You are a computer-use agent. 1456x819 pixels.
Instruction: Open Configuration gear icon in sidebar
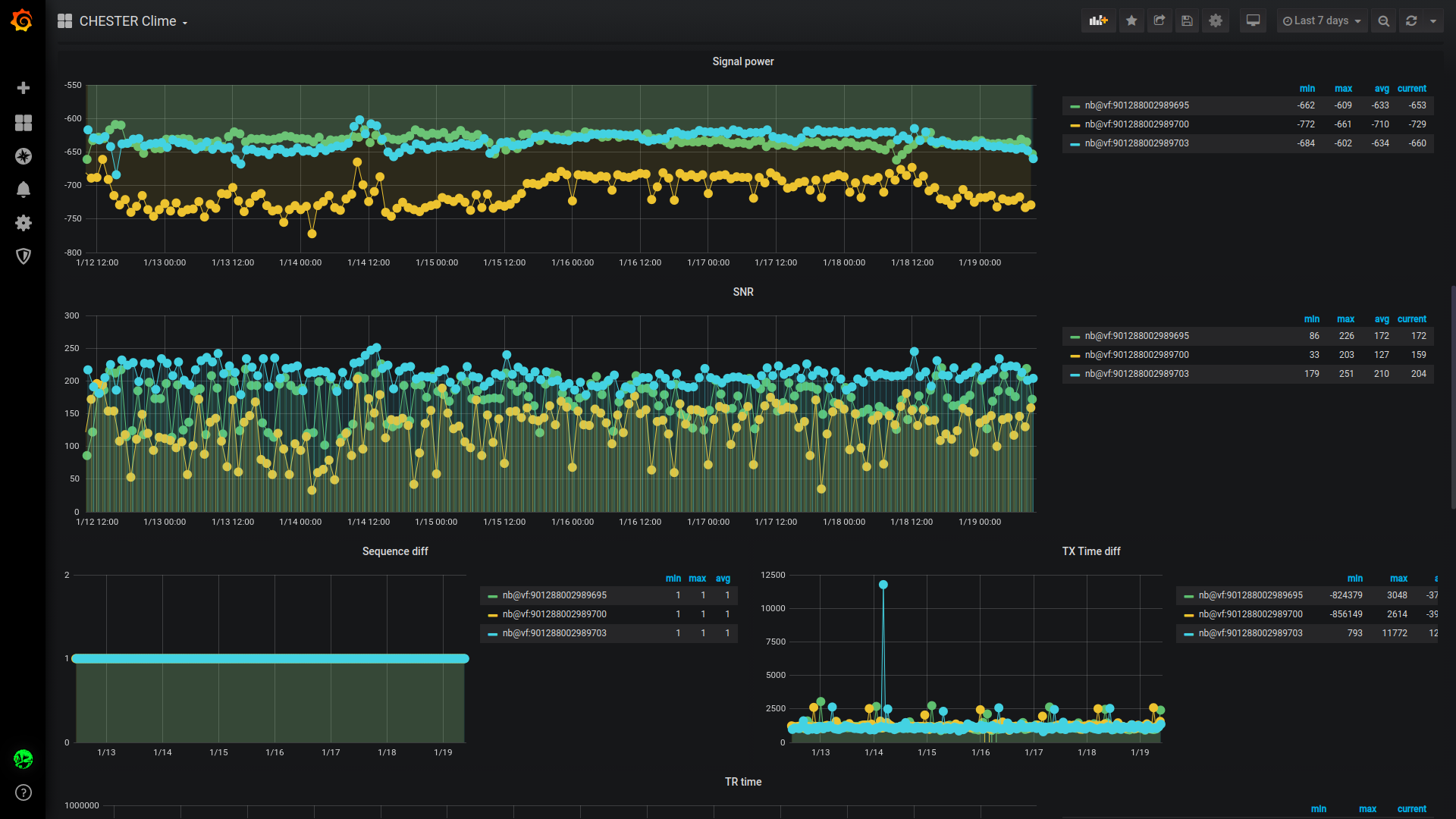pos(24,223)
